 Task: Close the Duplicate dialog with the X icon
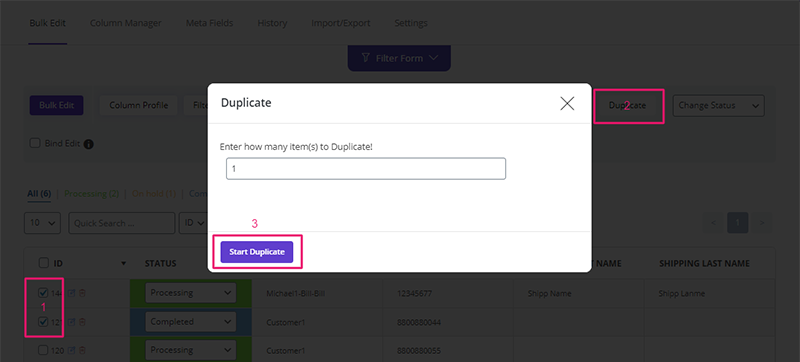tap(567, 104)
